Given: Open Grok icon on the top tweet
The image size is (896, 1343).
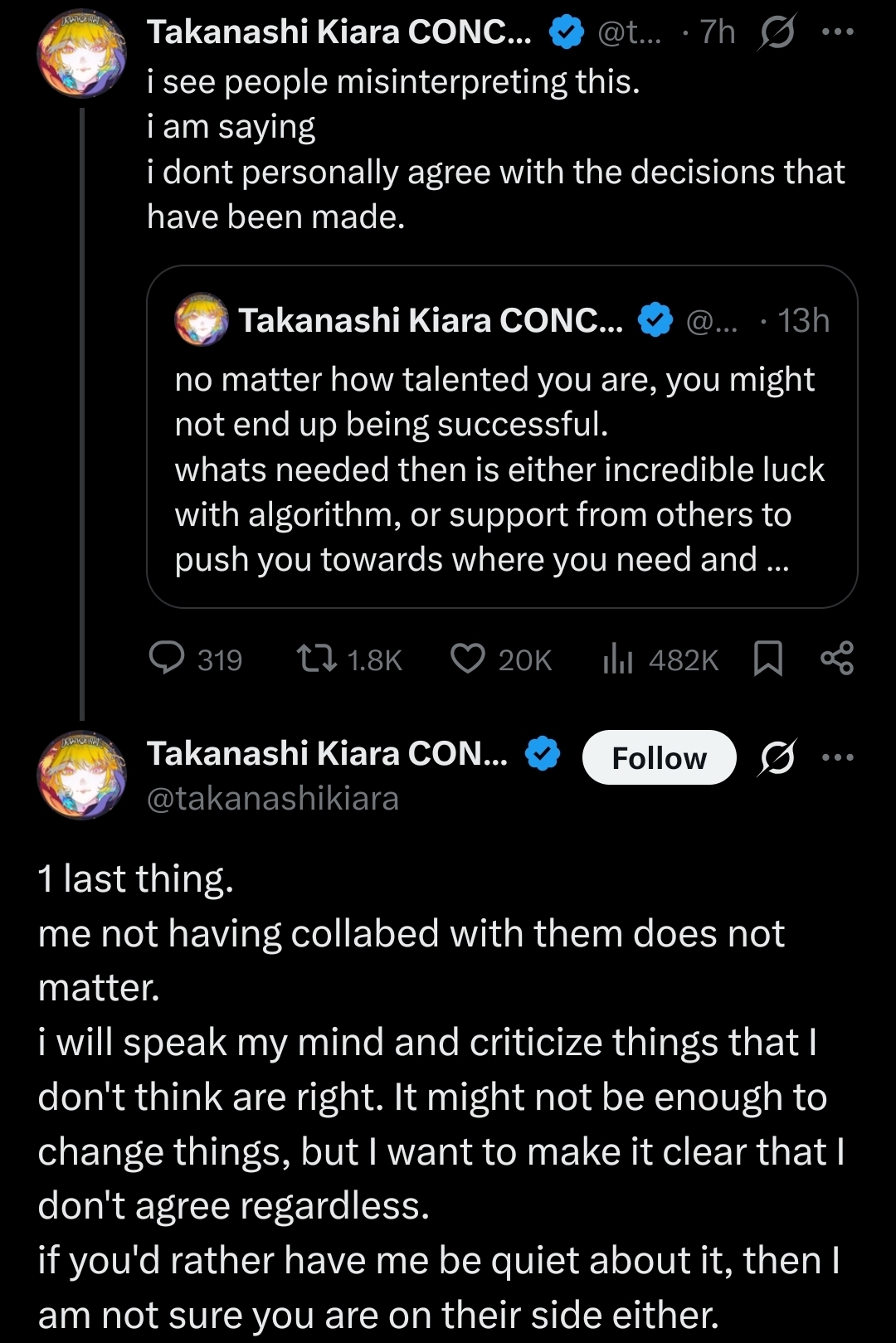Looking at the screenshot, I should click(777, 32).
